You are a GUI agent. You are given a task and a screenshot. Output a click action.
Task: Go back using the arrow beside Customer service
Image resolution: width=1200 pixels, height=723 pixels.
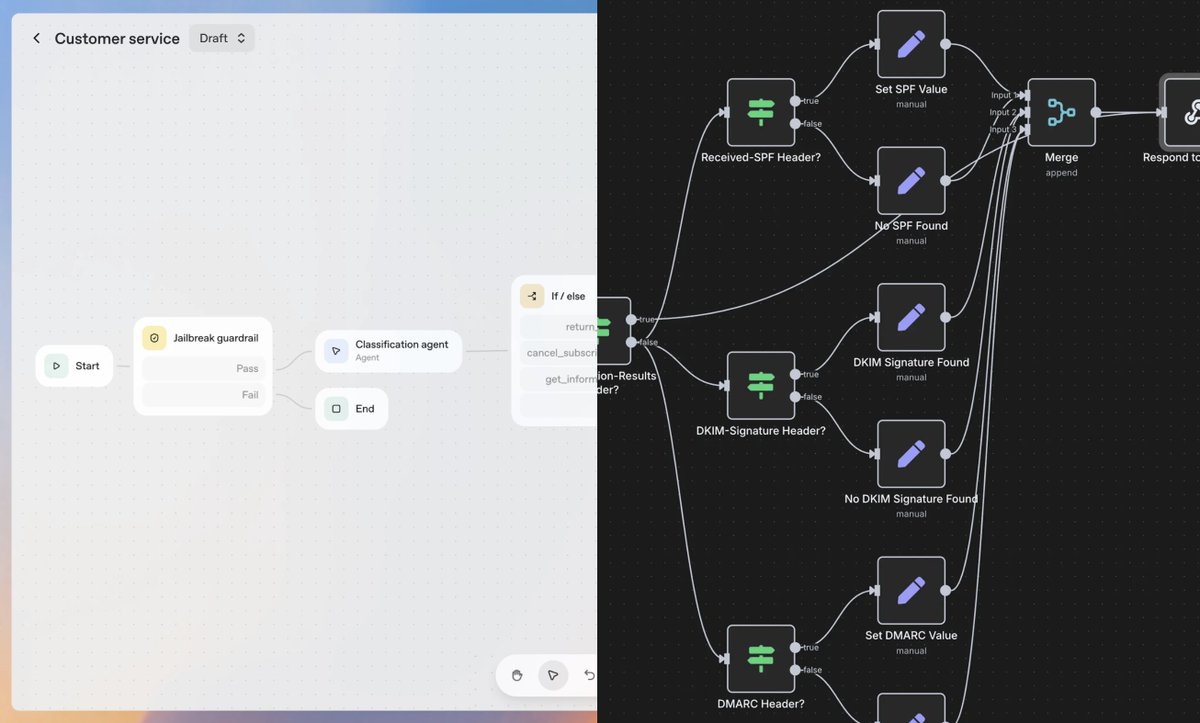coord(37,39)
